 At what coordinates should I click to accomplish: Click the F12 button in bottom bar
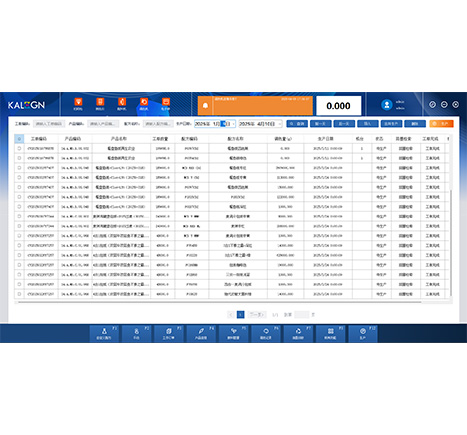click(x=363, y=333)
